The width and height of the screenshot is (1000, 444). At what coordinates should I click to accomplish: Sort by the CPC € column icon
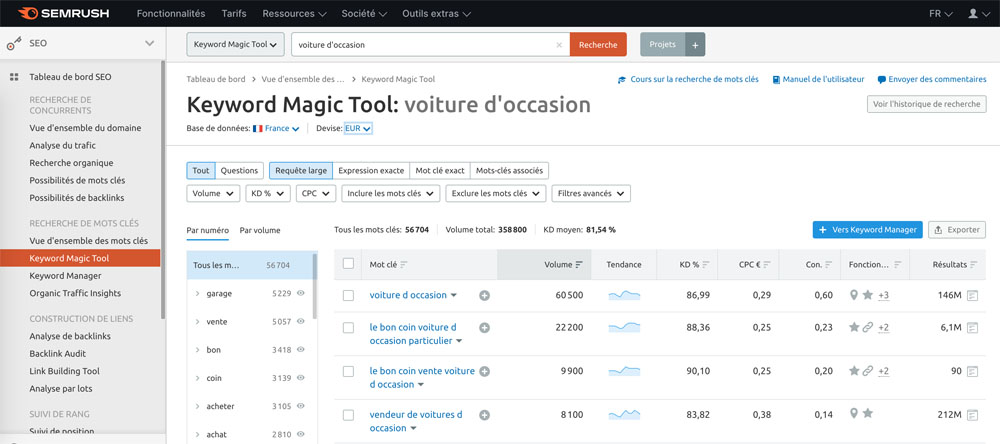[x=767, y=265]
